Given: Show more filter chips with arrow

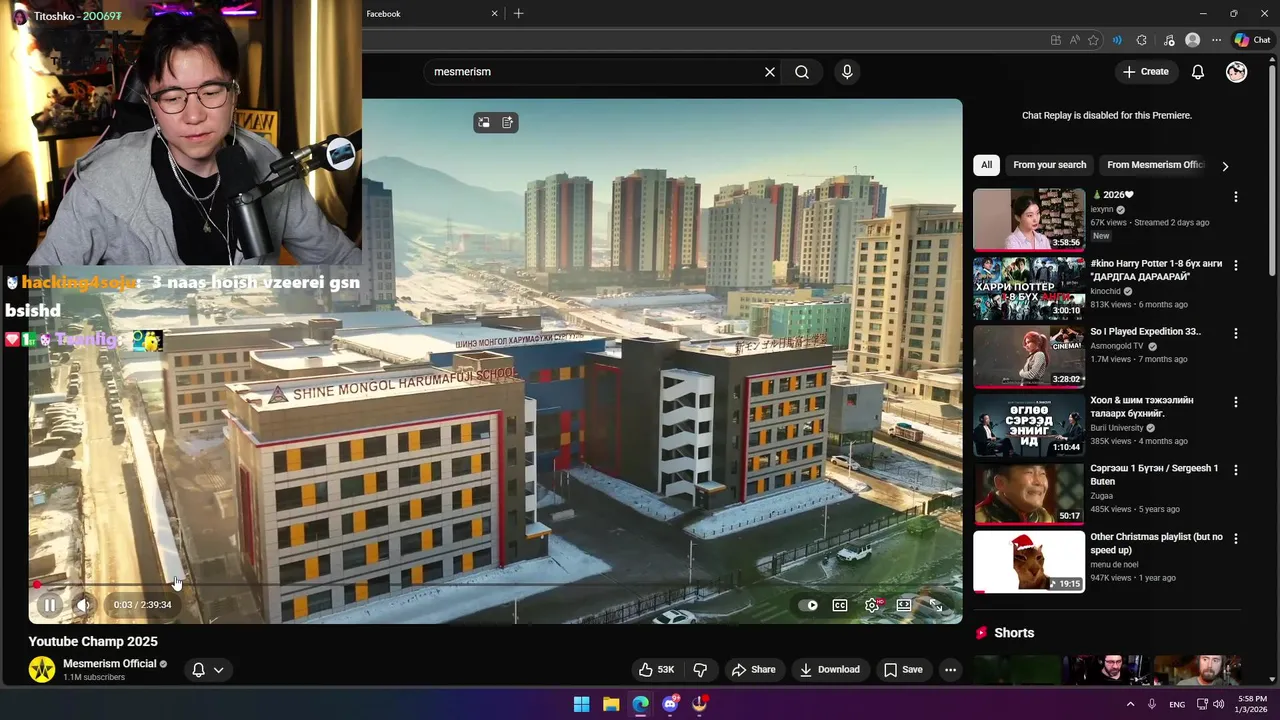Looking at the screenshot, I should tap(1225, 166).
